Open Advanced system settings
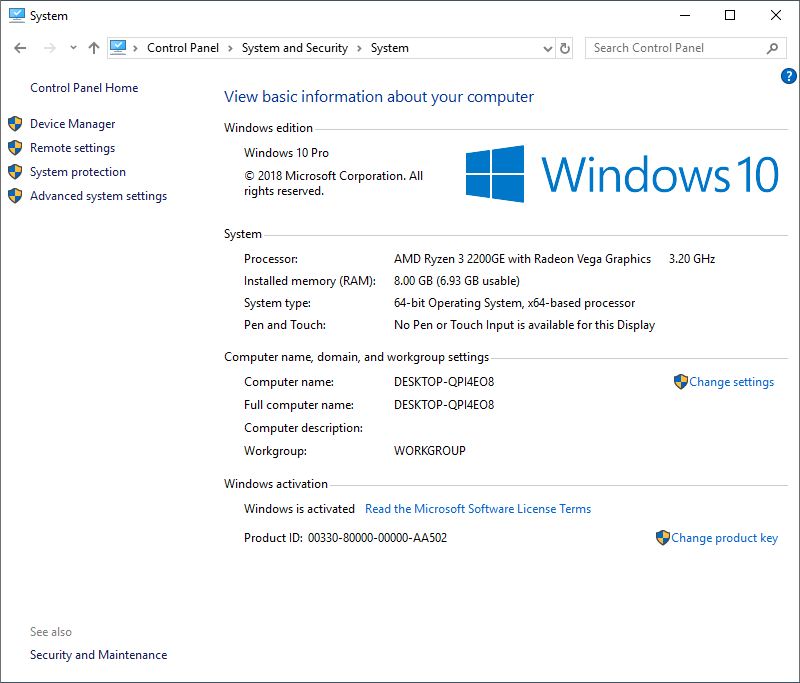 [x=98, y=196]
